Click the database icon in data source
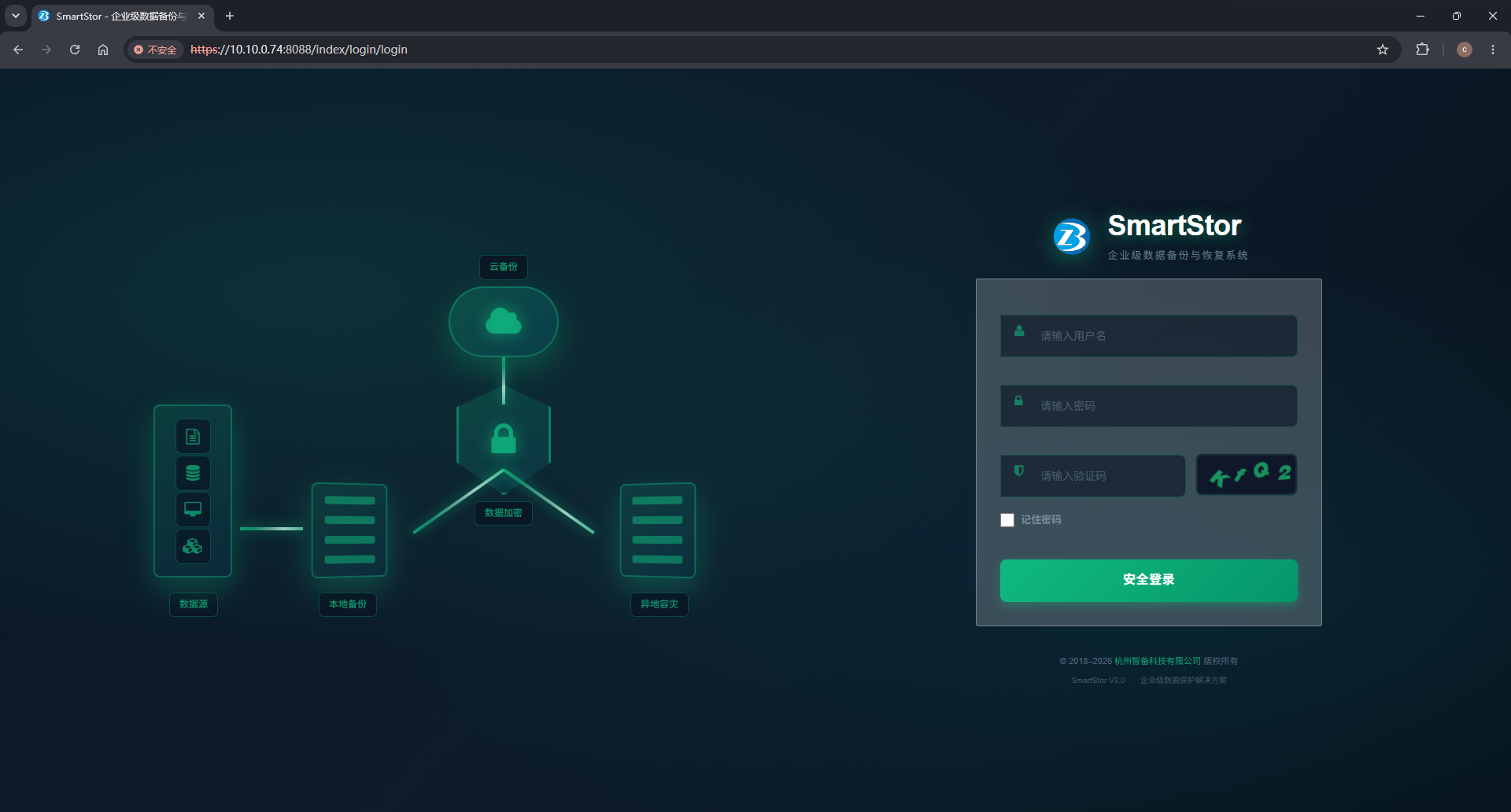The height and width of the screenshot is (812, 1511). (193, 473)
